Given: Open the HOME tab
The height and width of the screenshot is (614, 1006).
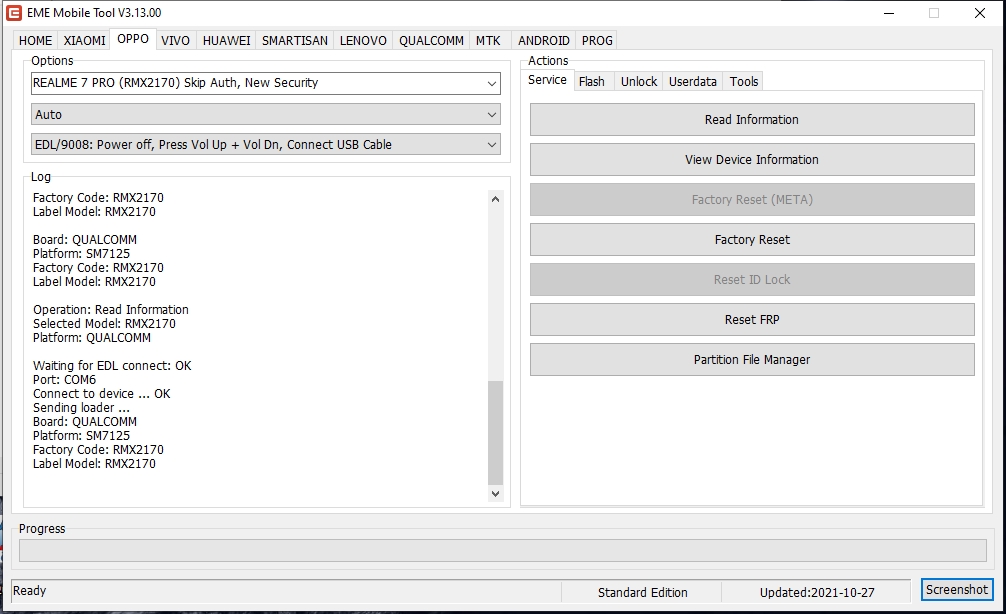Looking at the screenshot, I should (35, 40).
